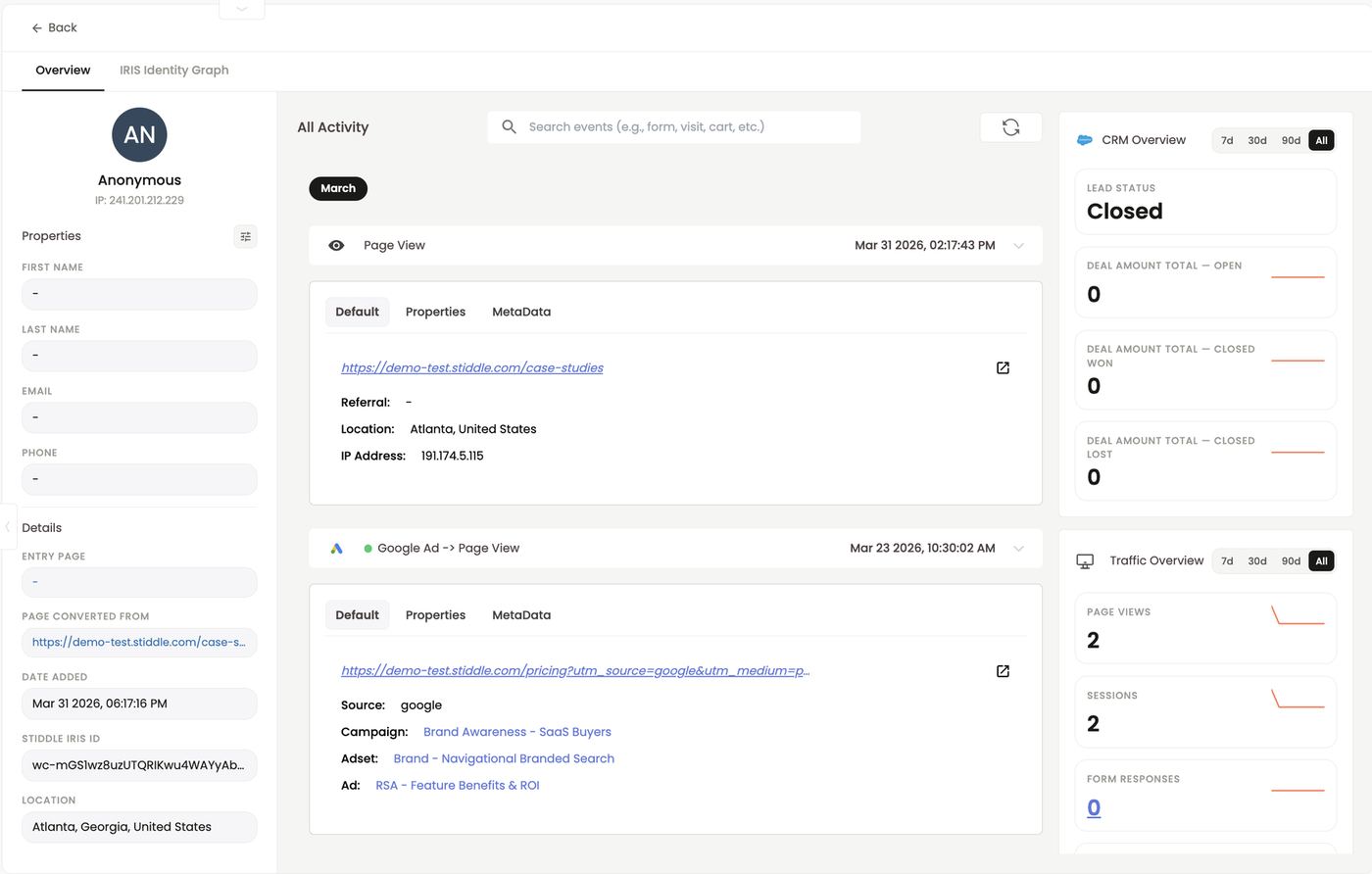
Task: Expand the top collapsed panel chevron
Action: (x=242, y=9)
